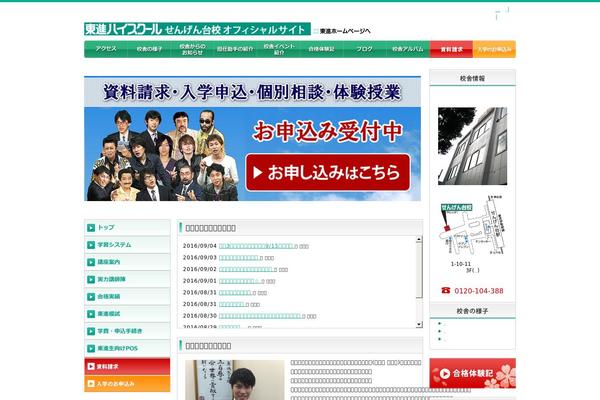Screen dimensions: 600x400
Task: Go to the ブログ navigation tab
Action: point(365,49)
